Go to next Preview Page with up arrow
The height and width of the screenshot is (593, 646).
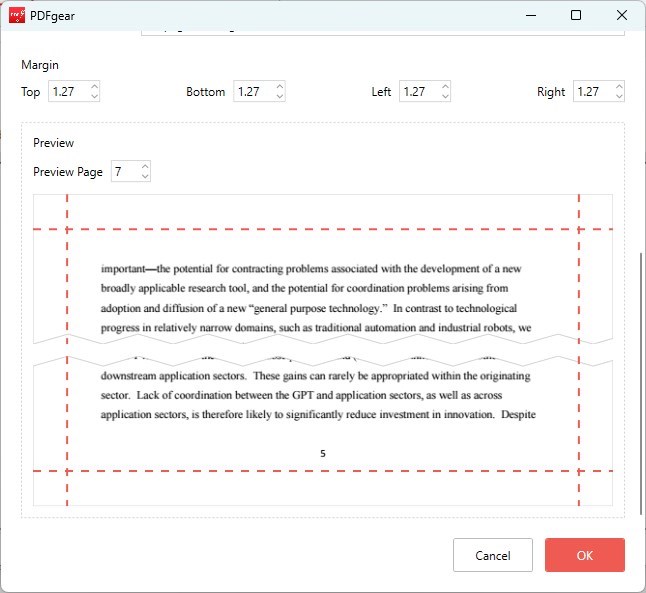[x=145, y=166]
